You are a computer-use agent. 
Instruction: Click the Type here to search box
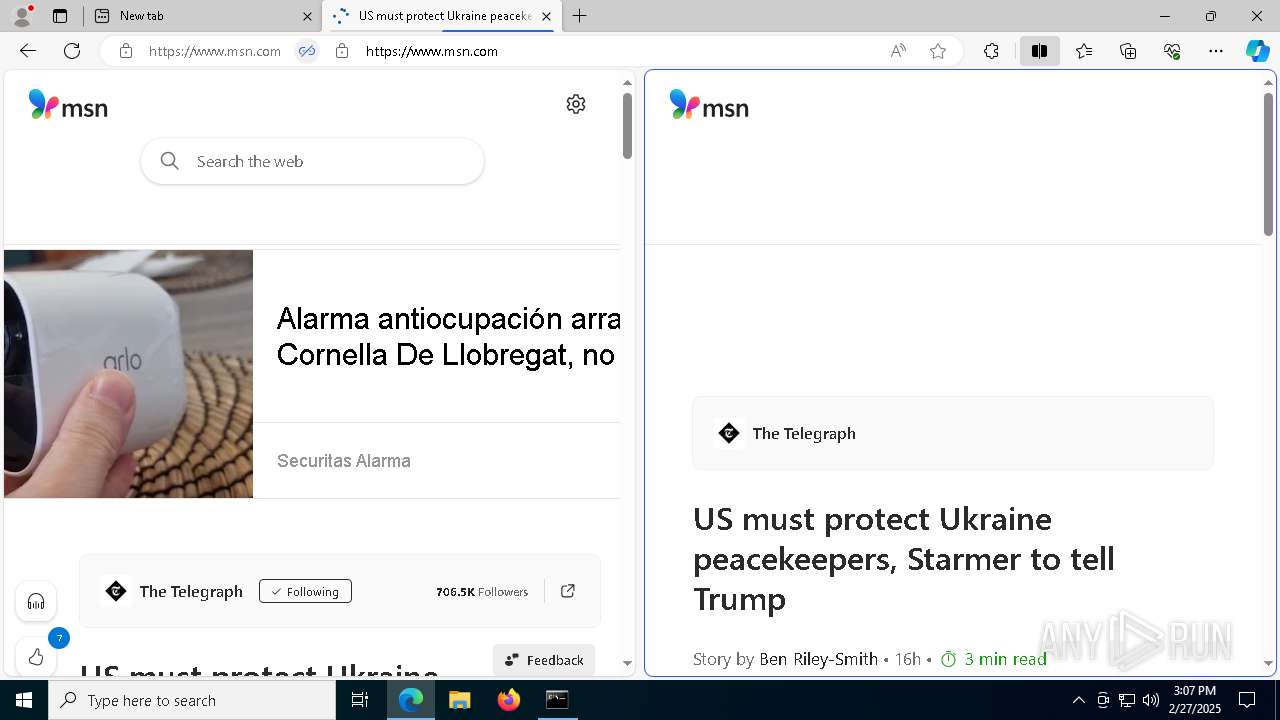tap(192, 700)
